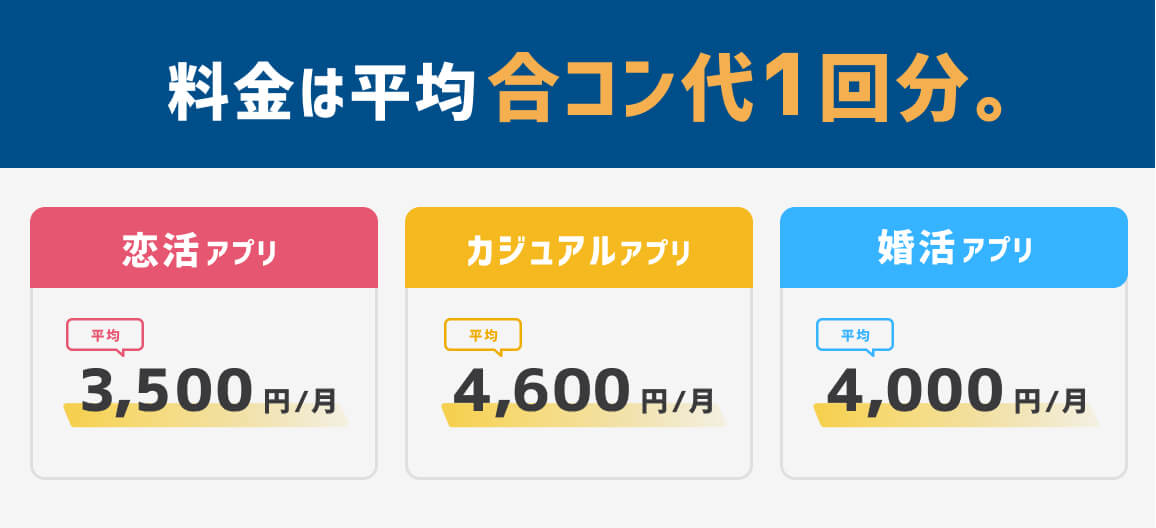Viewport: 1156px width, 528px height.
Task: Click the 4,600 price figure
Action: pyautogui.click(x=542, y=391)
